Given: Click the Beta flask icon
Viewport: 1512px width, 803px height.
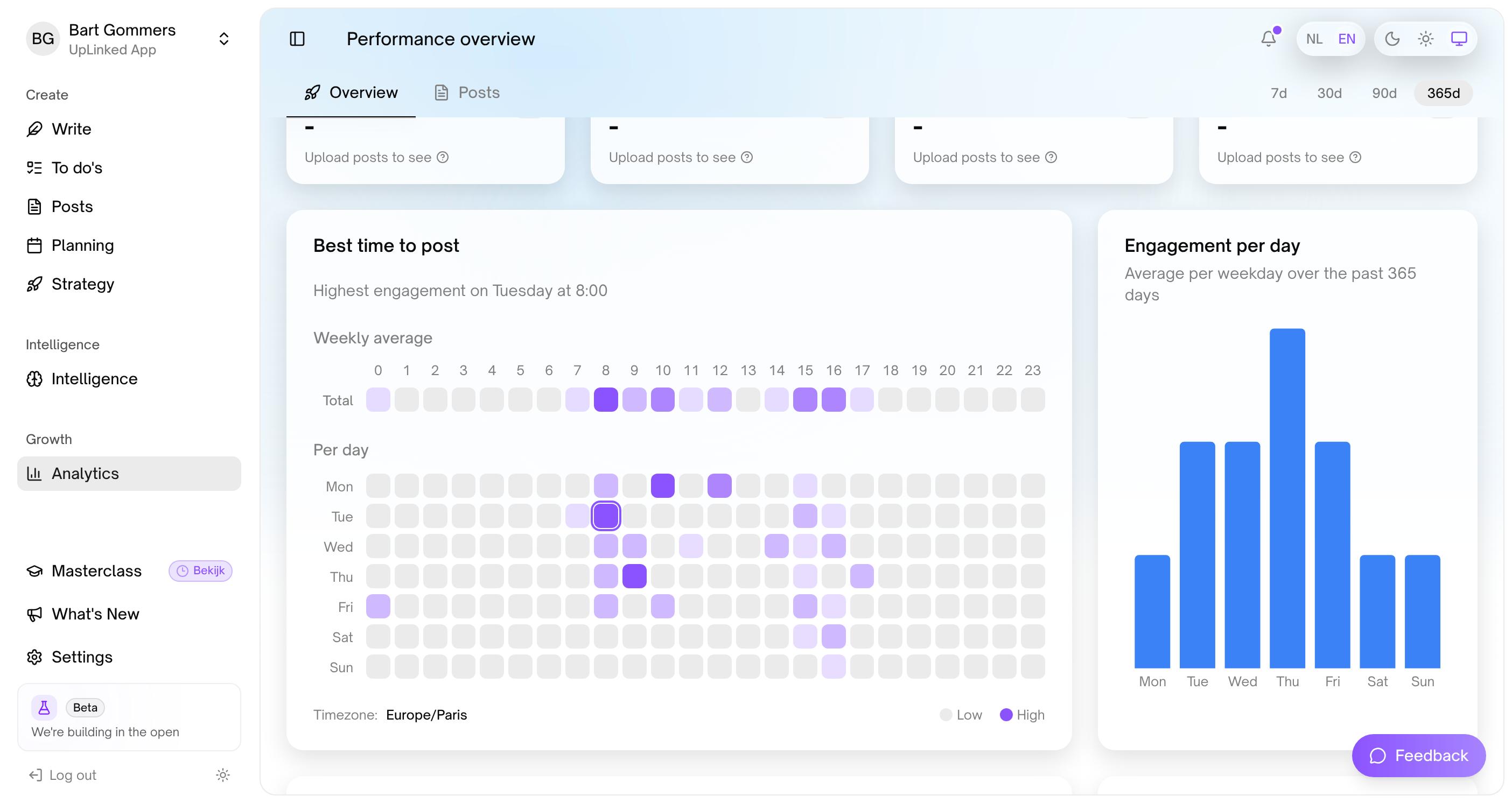Looking at the screenshot, I should click(44, 708).
